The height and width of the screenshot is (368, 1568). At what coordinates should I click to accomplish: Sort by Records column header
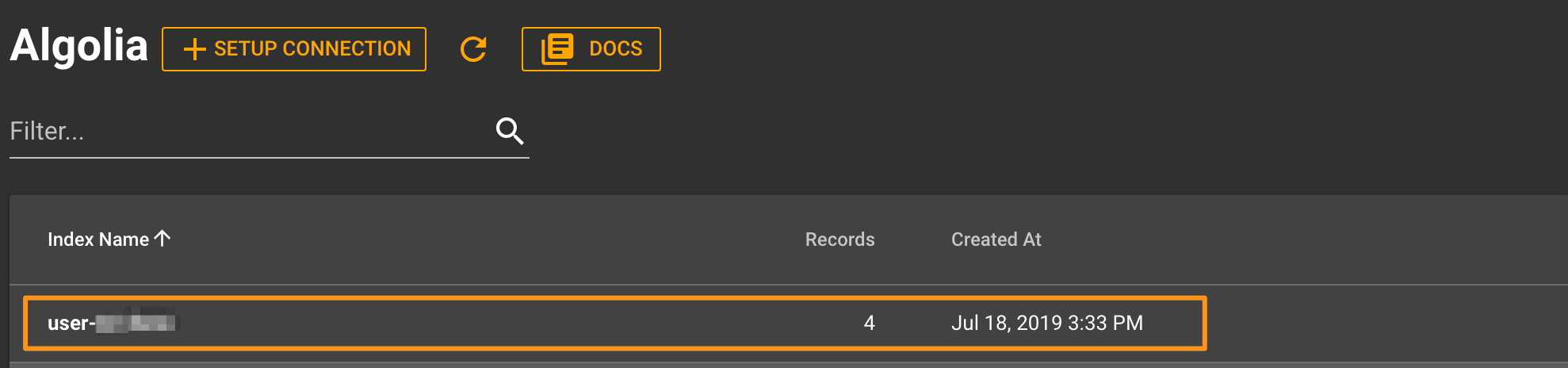[x=839, y=240]
